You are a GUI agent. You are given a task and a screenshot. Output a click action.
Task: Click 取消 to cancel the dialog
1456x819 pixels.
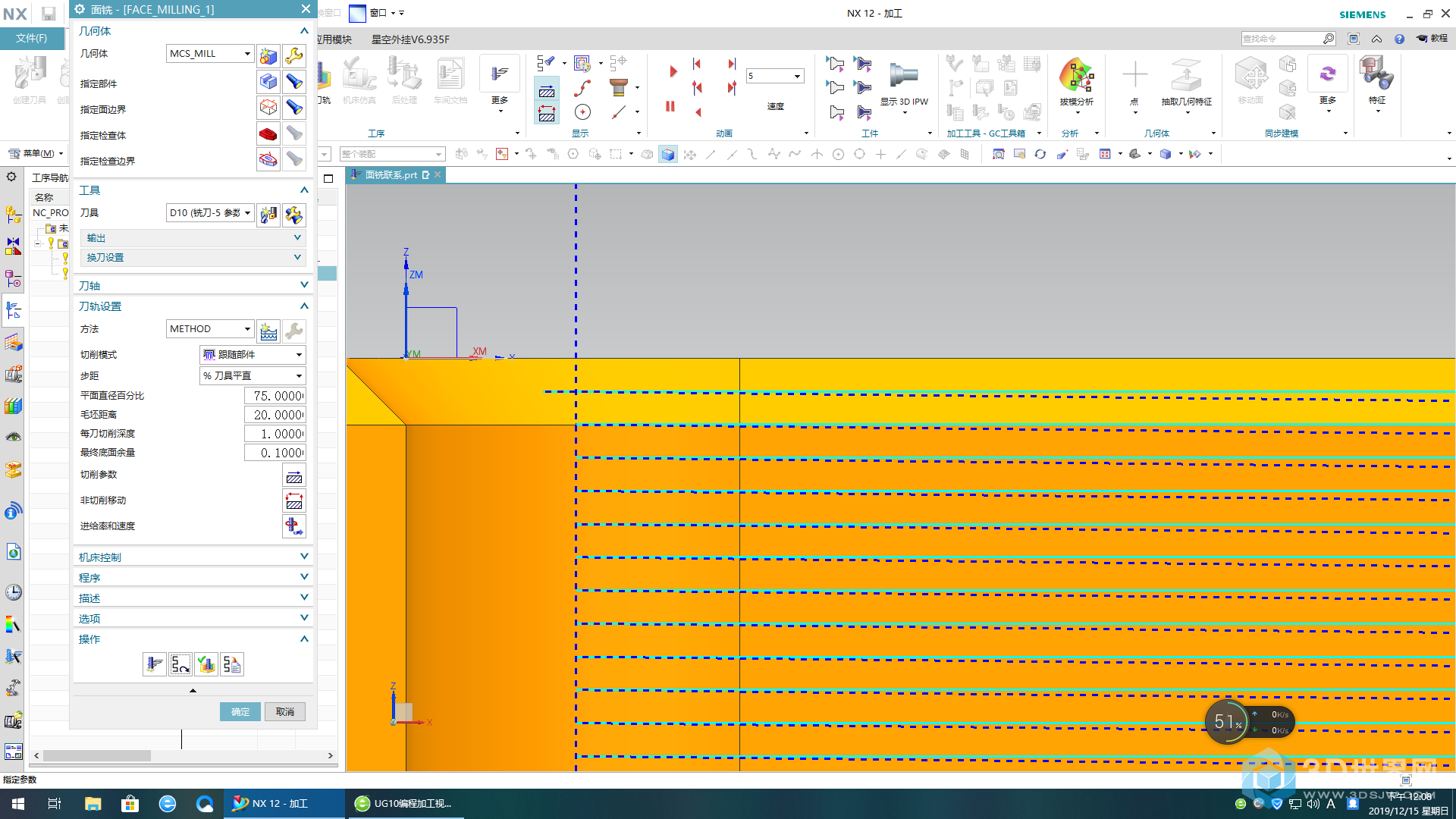285,711
